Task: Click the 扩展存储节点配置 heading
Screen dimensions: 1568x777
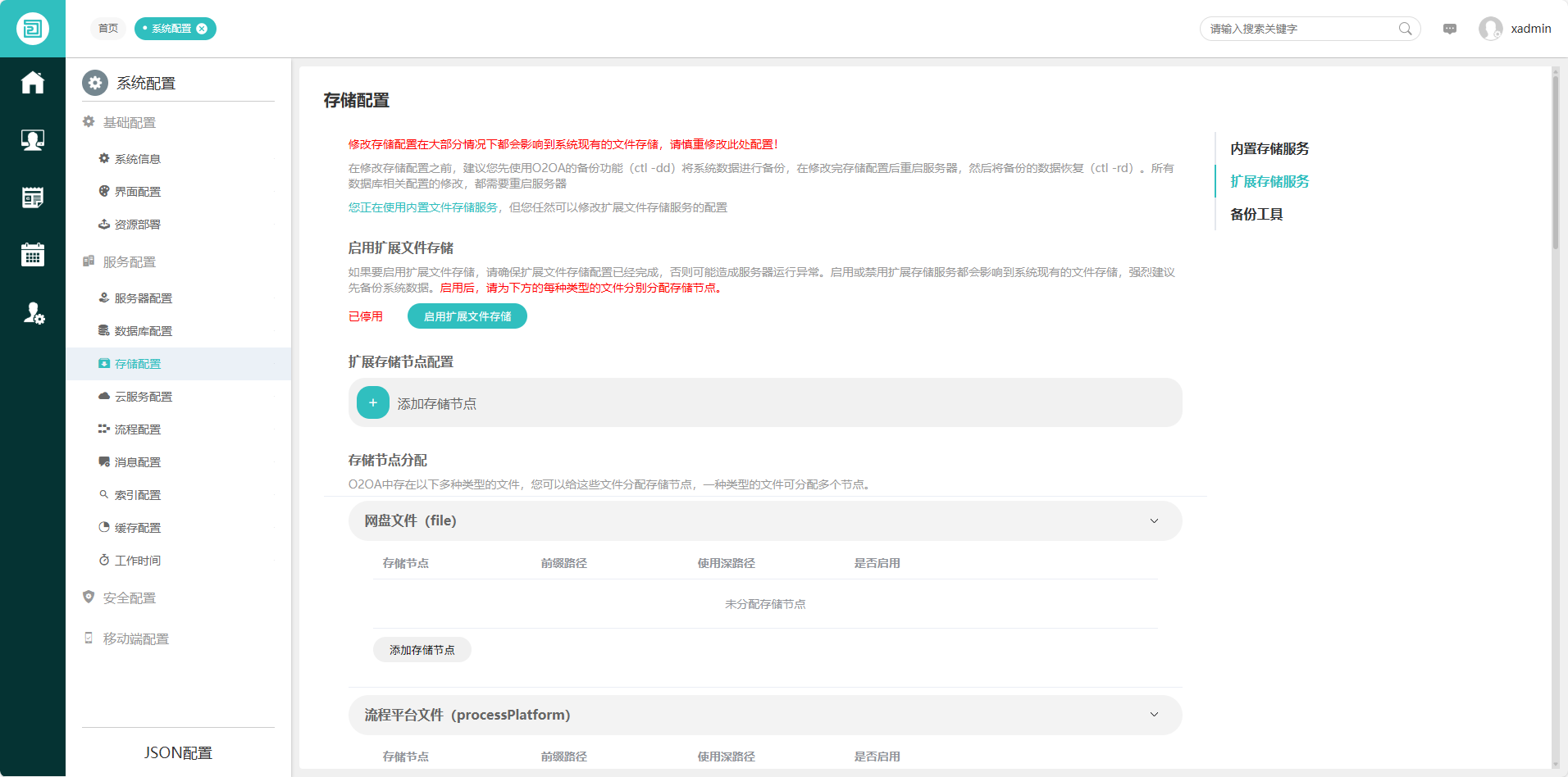Action: click(x=401, y=361)
